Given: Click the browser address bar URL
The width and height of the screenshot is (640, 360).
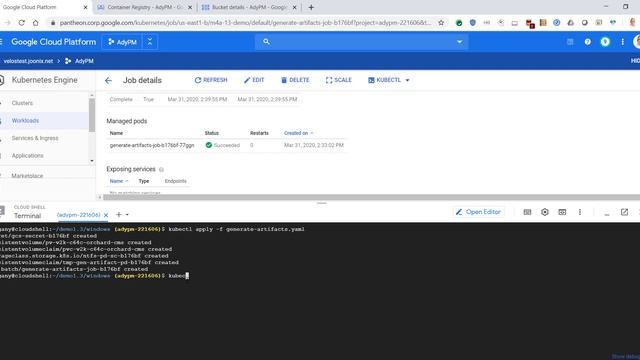Looking at the screenshot, I should (x=245, y=23).
